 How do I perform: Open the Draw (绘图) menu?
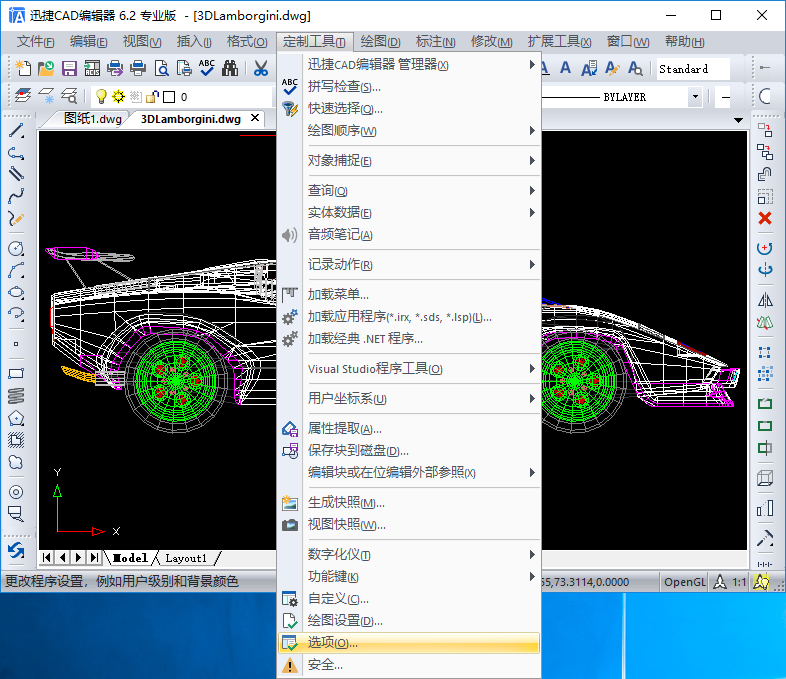click(x=380, y=42)
